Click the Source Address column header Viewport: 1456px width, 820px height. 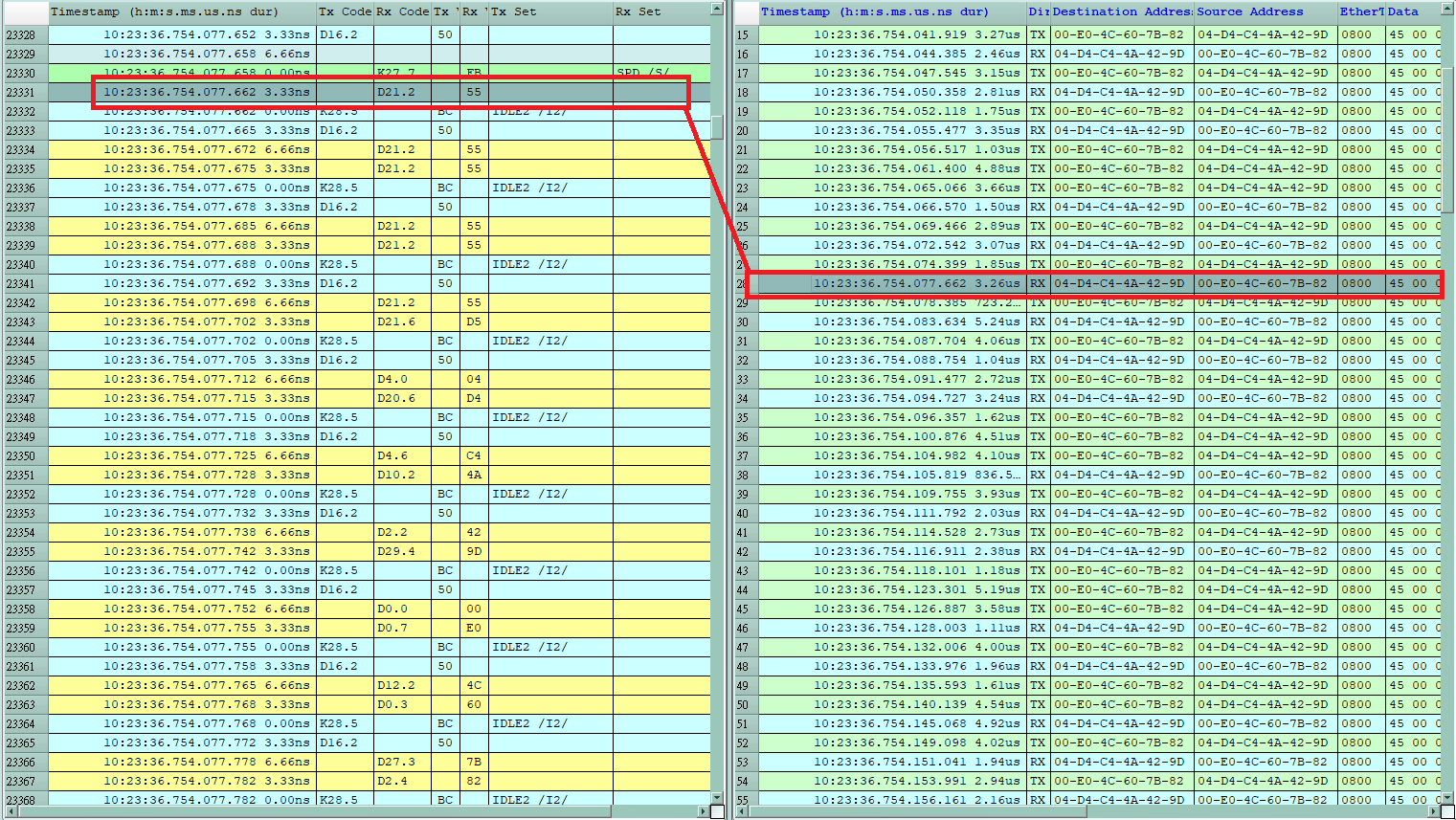(1266, 11)
